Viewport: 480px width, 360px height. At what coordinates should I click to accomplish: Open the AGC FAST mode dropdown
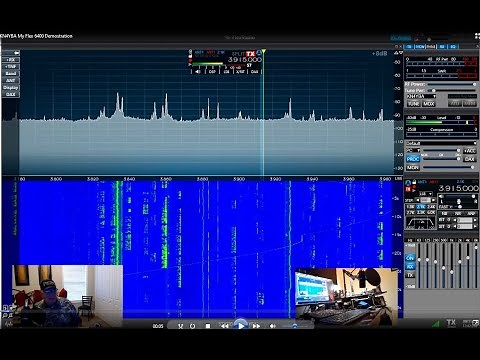tap(447, 207)
